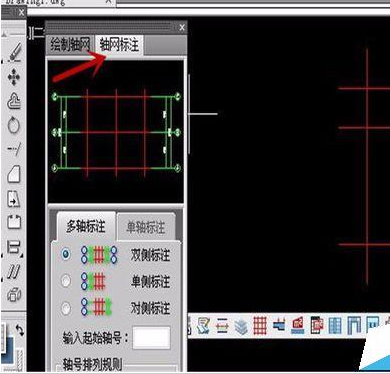This screenshot has height=374, width=390.
Task: Click the 对侧标注 option label
Action: pos(150,308)
